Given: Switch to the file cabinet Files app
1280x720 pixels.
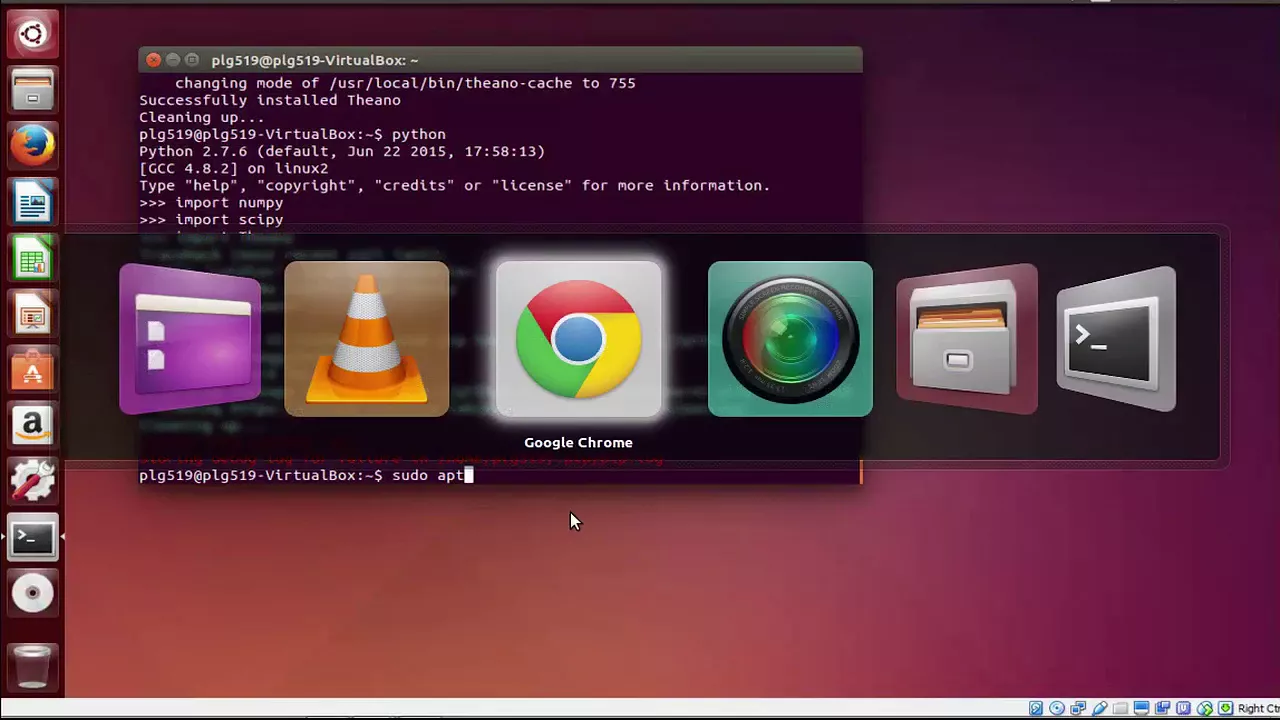Looking at the screenshot, I should [966, 339].
